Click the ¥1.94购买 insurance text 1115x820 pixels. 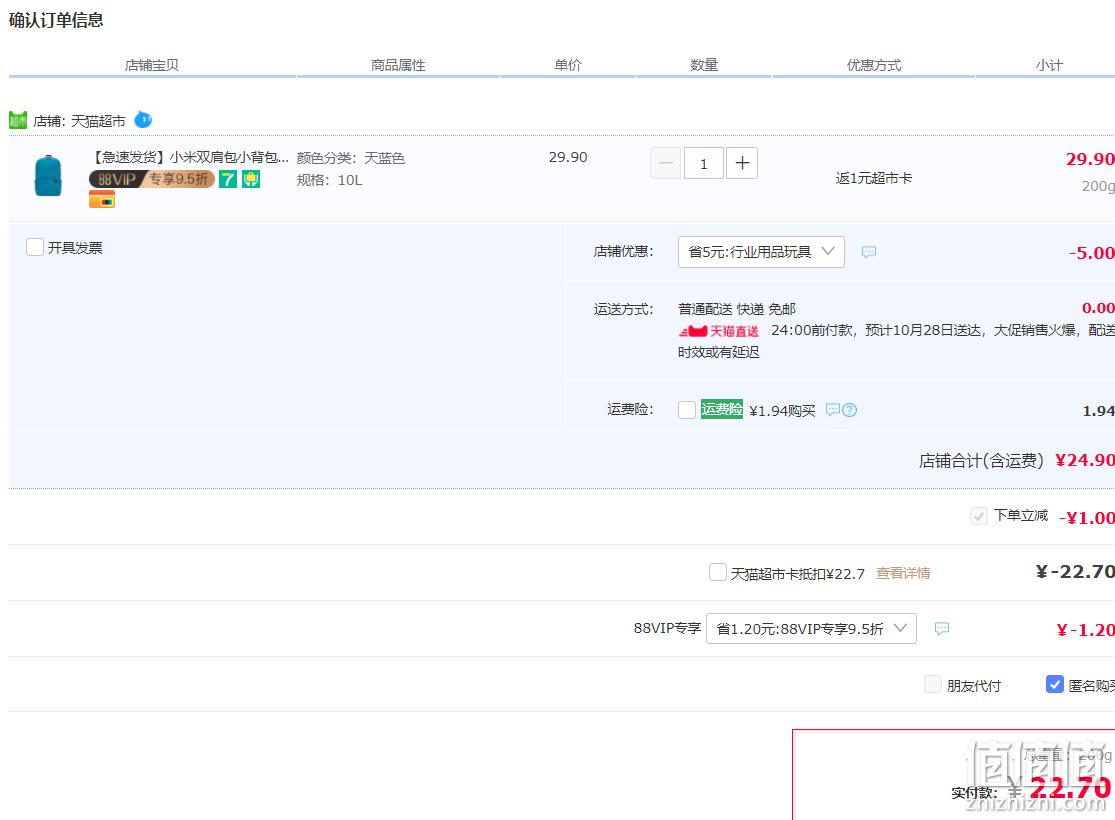pos(782,410)
